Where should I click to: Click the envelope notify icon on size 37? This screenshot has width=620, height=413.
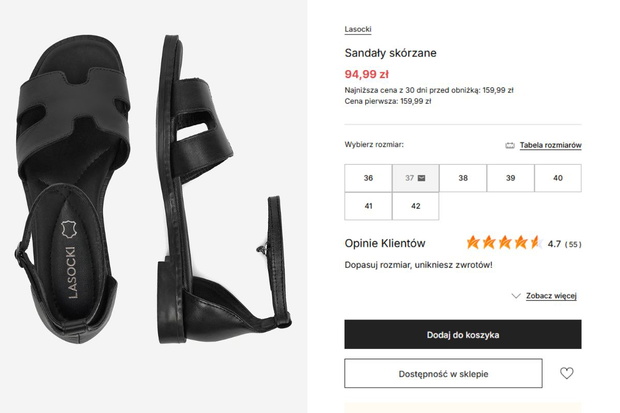[422, 178]
